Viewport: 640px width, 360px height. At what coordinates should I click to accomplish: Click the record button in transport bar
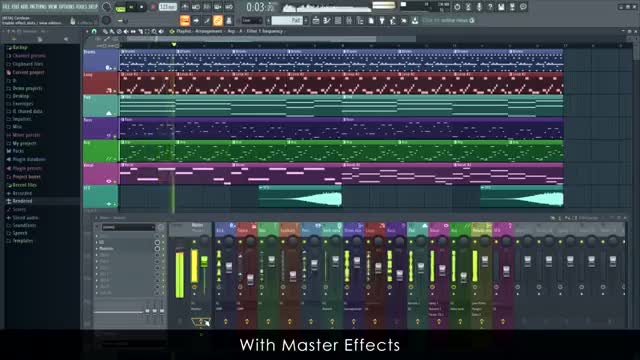click(153, 7)
